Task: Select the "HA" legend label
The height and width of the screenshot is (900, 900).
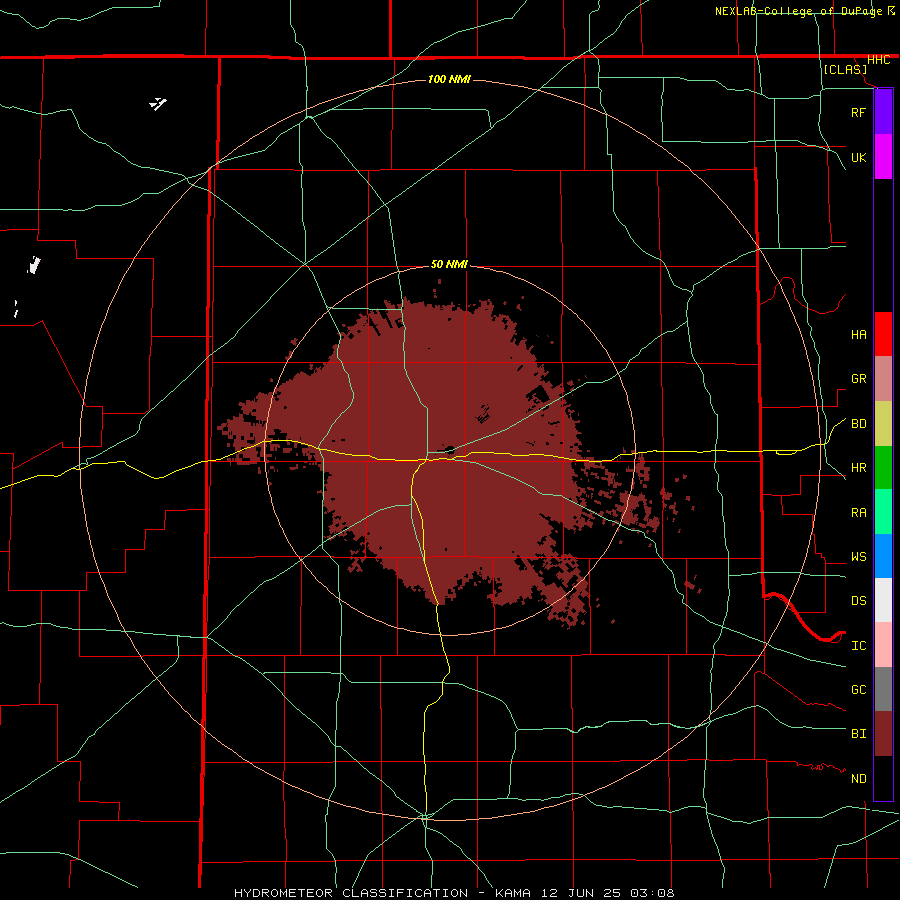Action: point(858,335)
